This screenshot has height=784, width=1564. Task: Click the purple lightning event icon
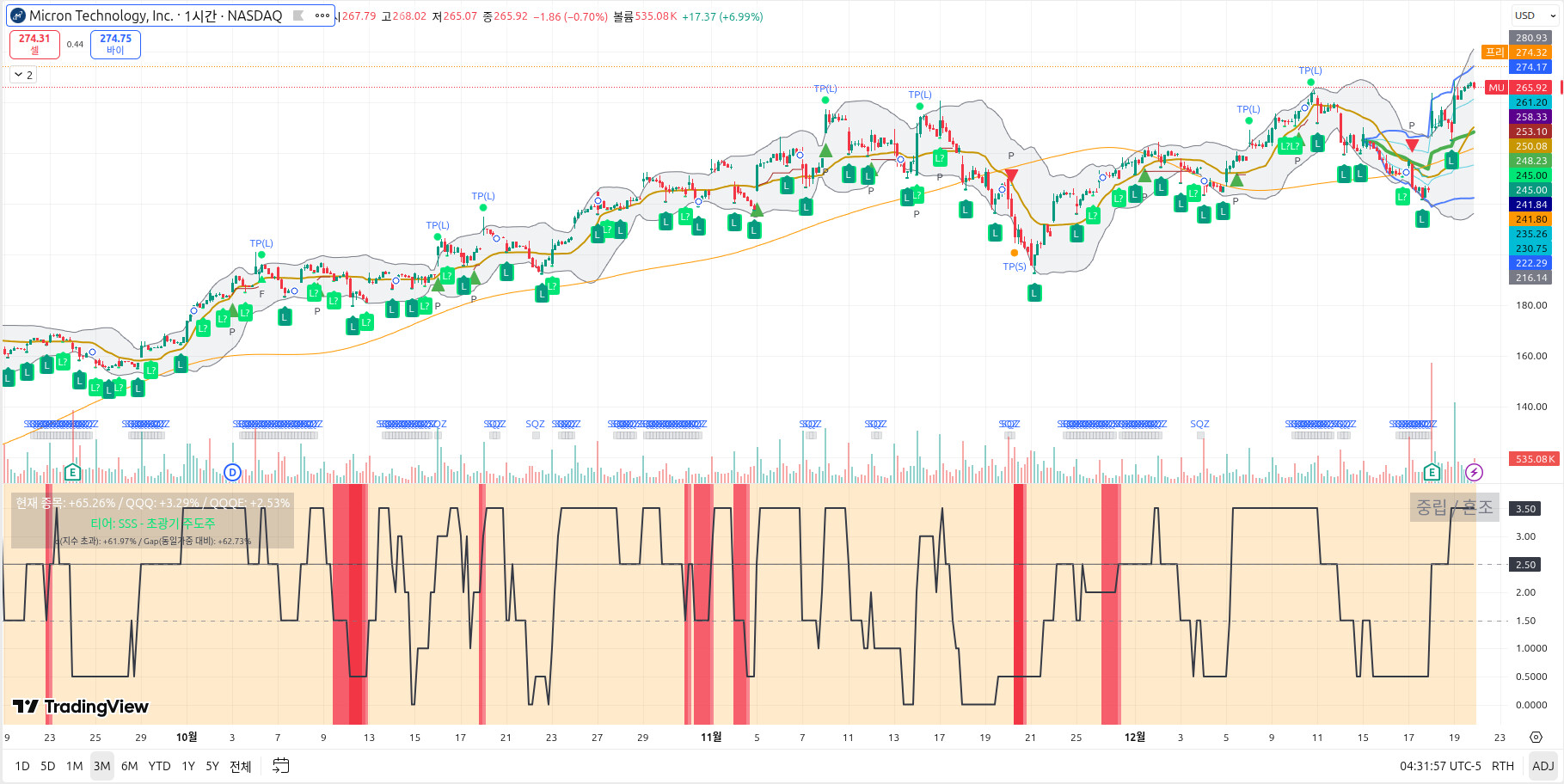pos(1474,472)
